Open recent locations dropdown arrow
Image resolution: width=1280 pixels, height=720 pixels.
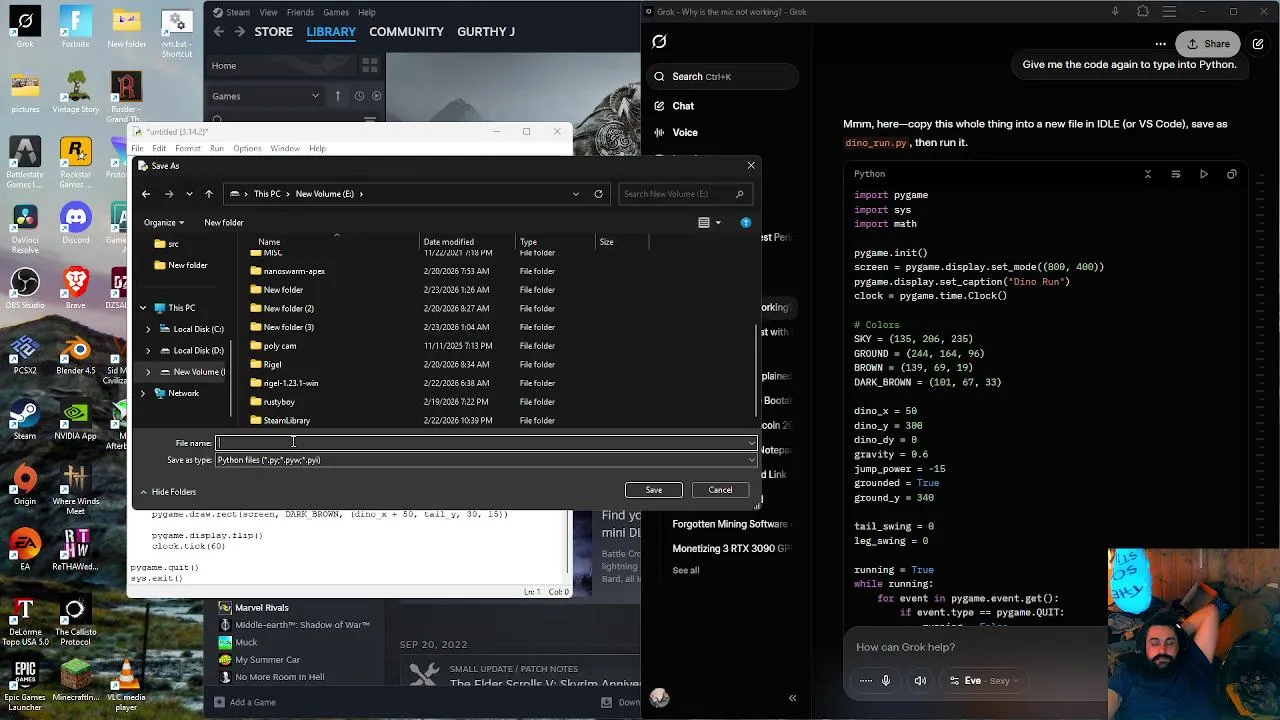click(189, 194)
